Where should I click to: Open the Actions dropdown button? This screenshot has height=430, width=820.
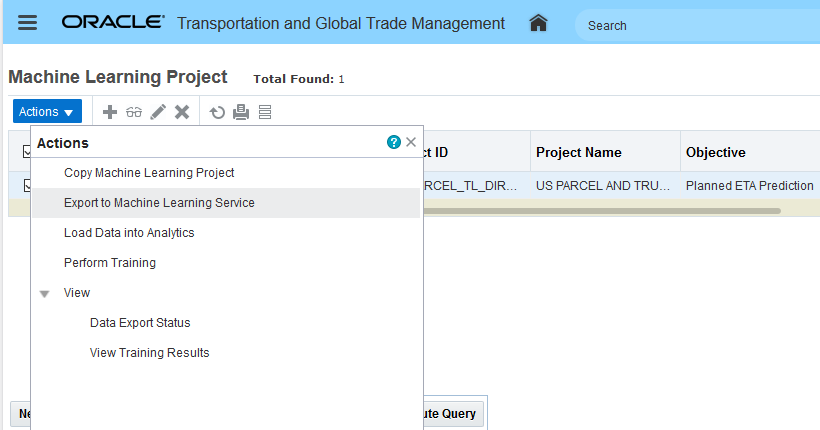point(47,112)
